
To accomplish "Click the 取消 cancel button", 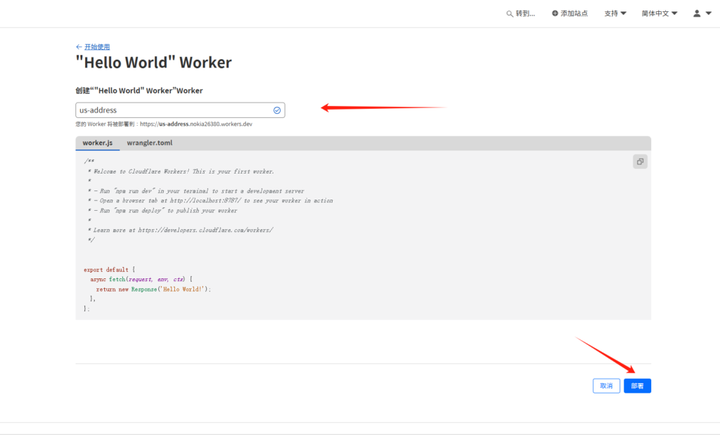I will [606, 386].
